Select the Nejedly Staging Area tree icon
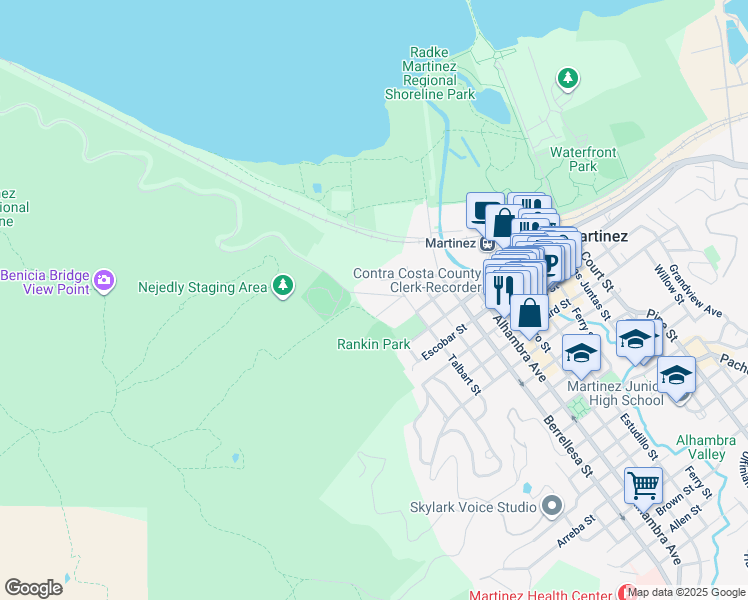 (283, 287)
